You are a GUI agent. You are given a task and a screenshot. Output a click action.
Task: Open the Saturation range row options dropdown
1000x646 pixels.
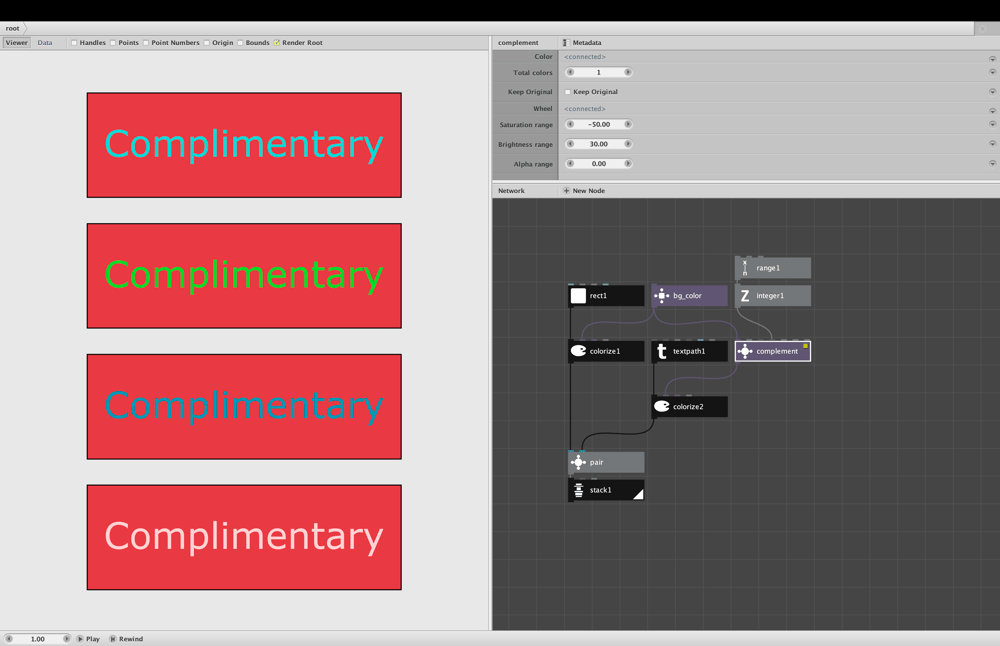tap(992, 124)
